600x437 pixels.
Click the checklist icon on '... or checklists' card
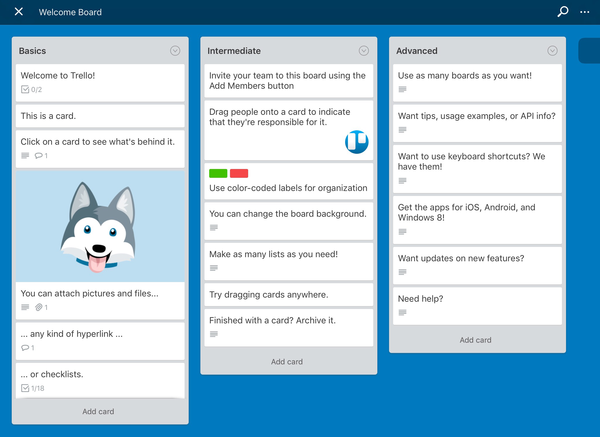click(25, 388)
